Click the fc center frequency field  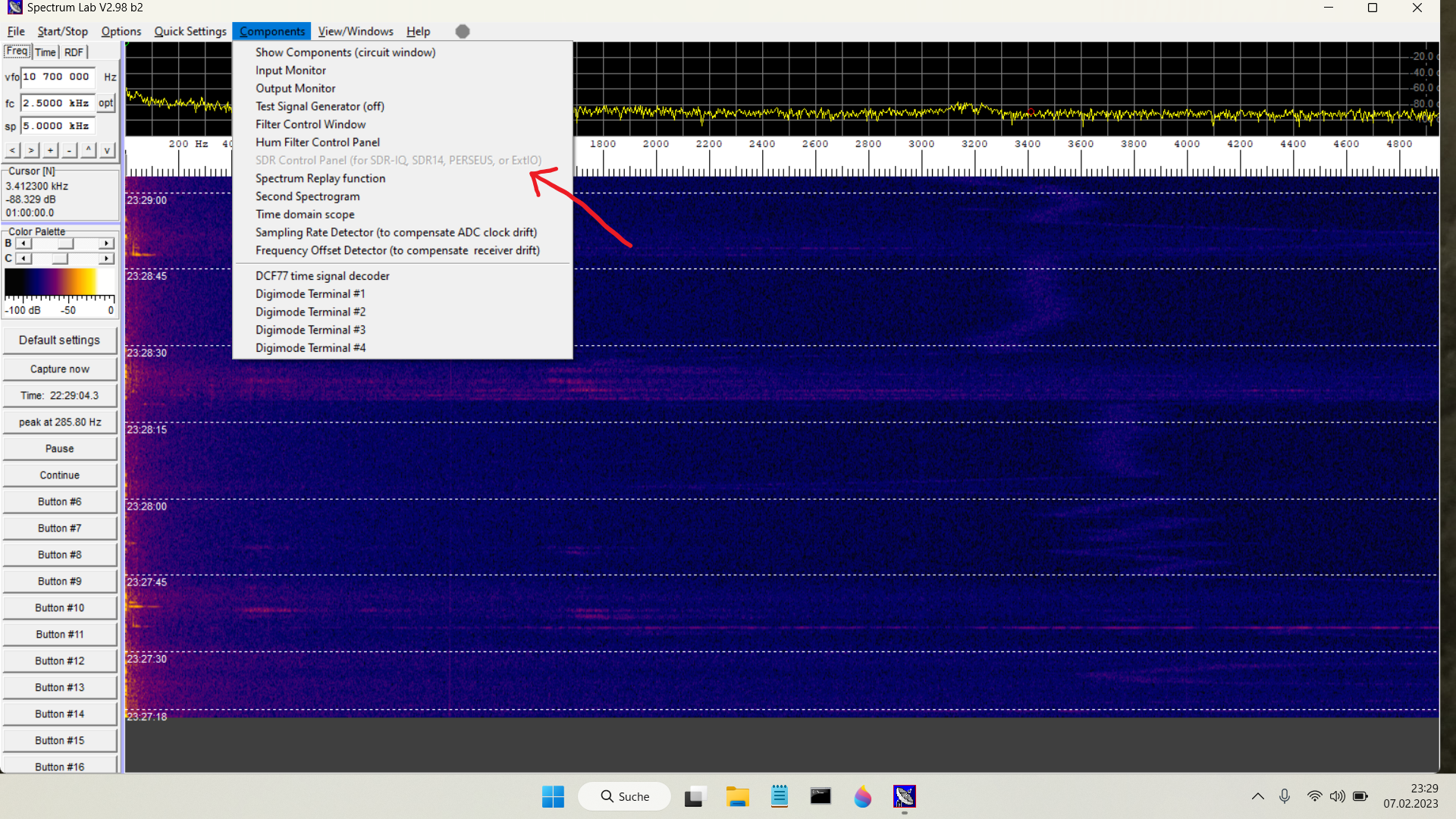coord(58,103)
